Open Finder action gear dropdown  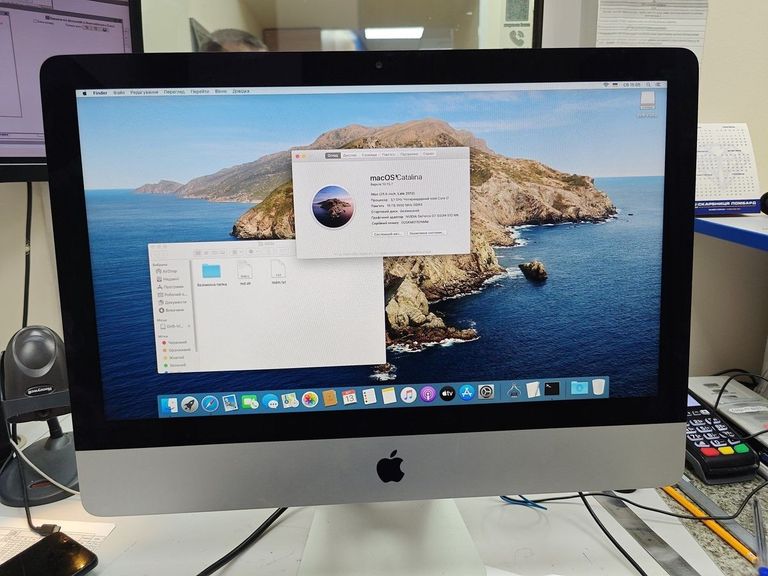253,251
